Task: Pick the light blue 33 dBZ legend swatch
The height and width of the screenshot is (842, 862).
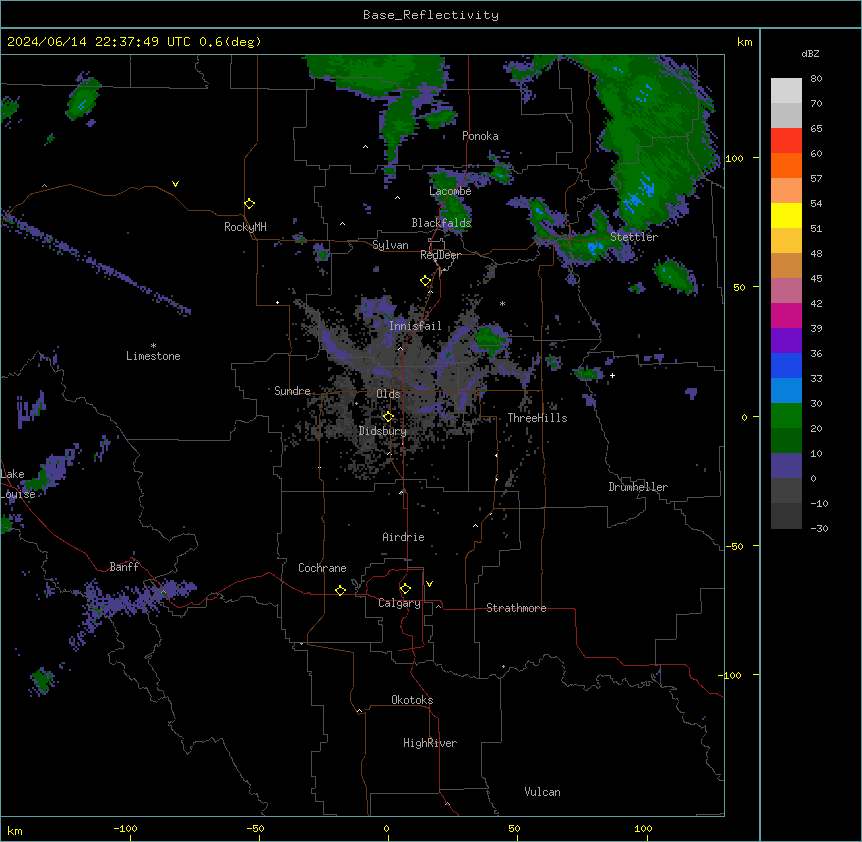Action: point(786,390)
